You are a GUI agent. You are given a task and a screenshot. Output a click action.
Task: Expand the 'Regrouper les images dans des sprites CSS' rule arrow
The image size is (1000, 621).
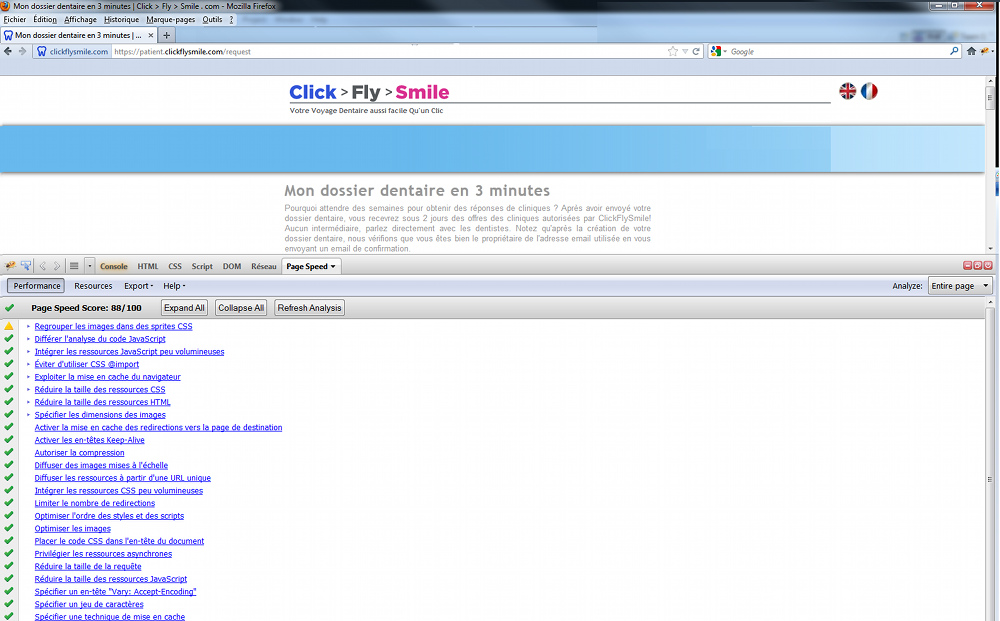pyautogui.click(x=28, y=326)
